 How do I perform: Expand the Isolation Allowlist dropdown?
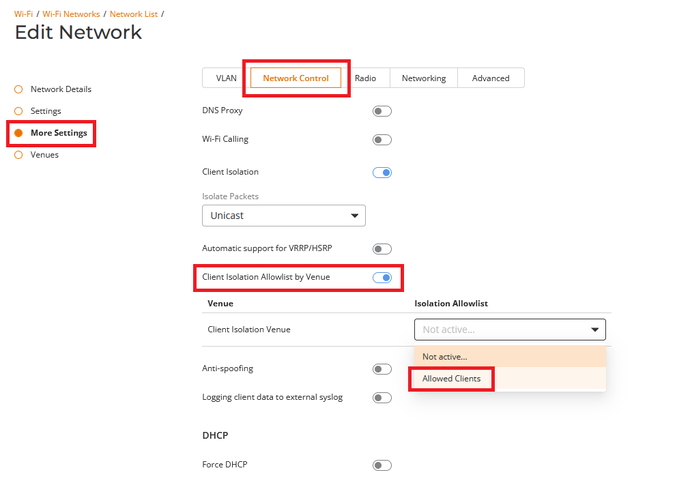tap(509, 329)
